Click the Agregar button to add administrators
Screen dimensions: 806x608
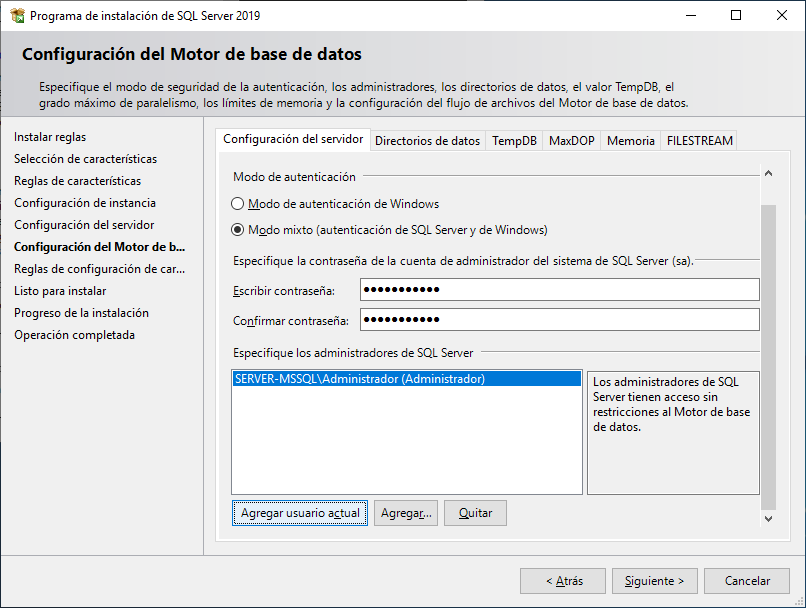coord(406,512)
